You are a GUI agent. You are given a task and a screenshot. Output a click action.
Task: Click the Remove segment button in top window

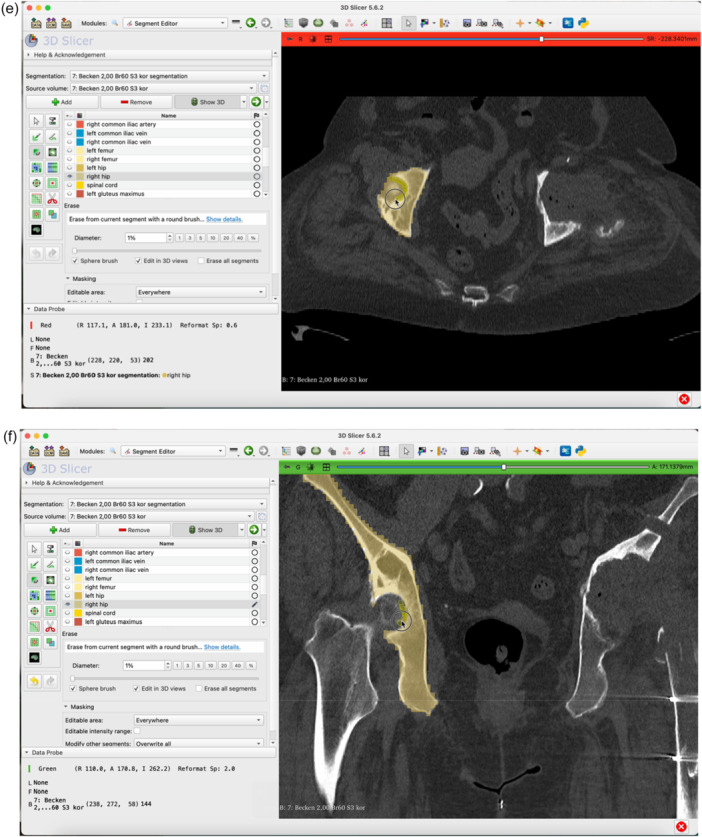(x=136, y=102)
